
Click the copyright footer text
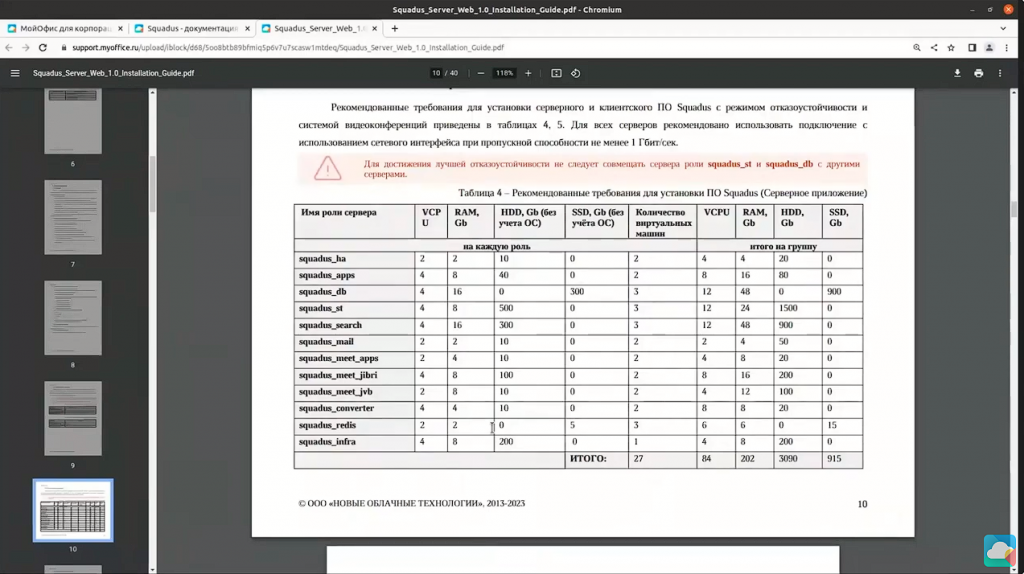(411, 503)
